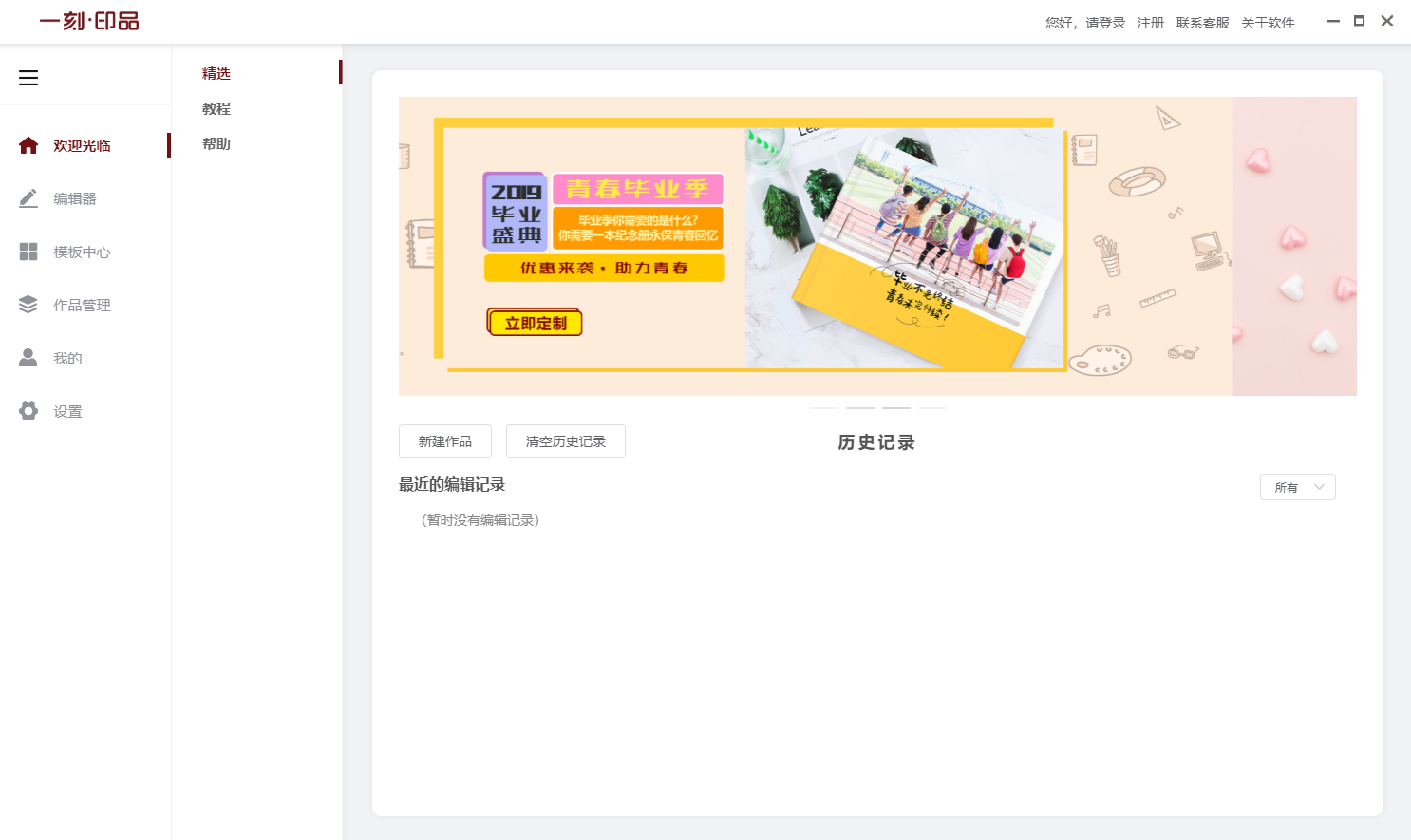Click the 我的 user profile icon
This screenshot has width=1411, height=840.
click(x=28, y=357)
